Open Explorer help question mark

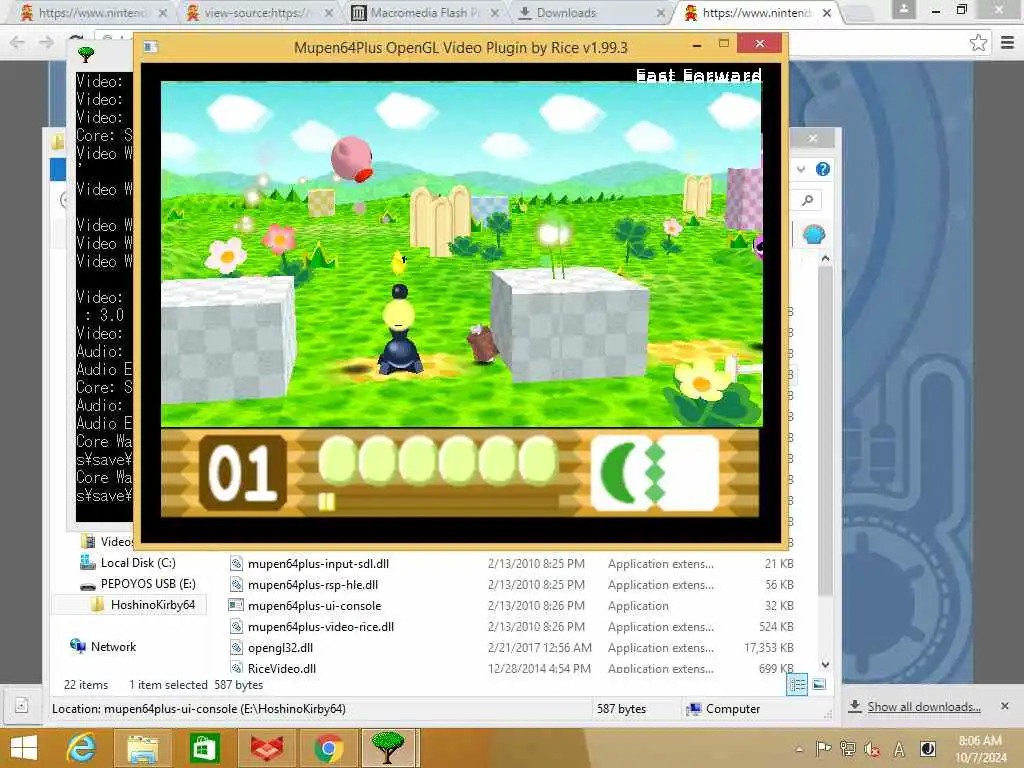point(823,169)
